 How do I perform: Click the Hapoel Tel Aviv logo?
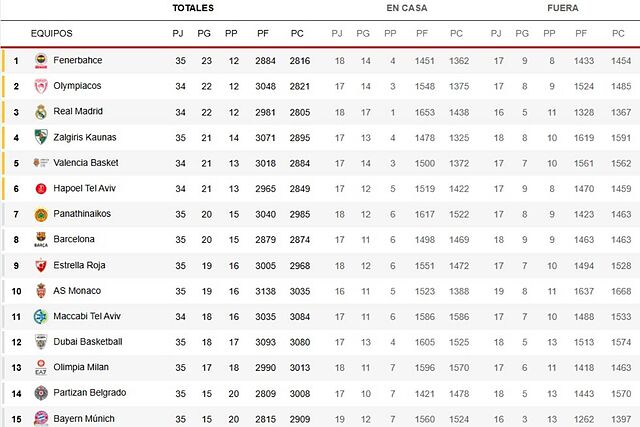[x=41, y=188]
